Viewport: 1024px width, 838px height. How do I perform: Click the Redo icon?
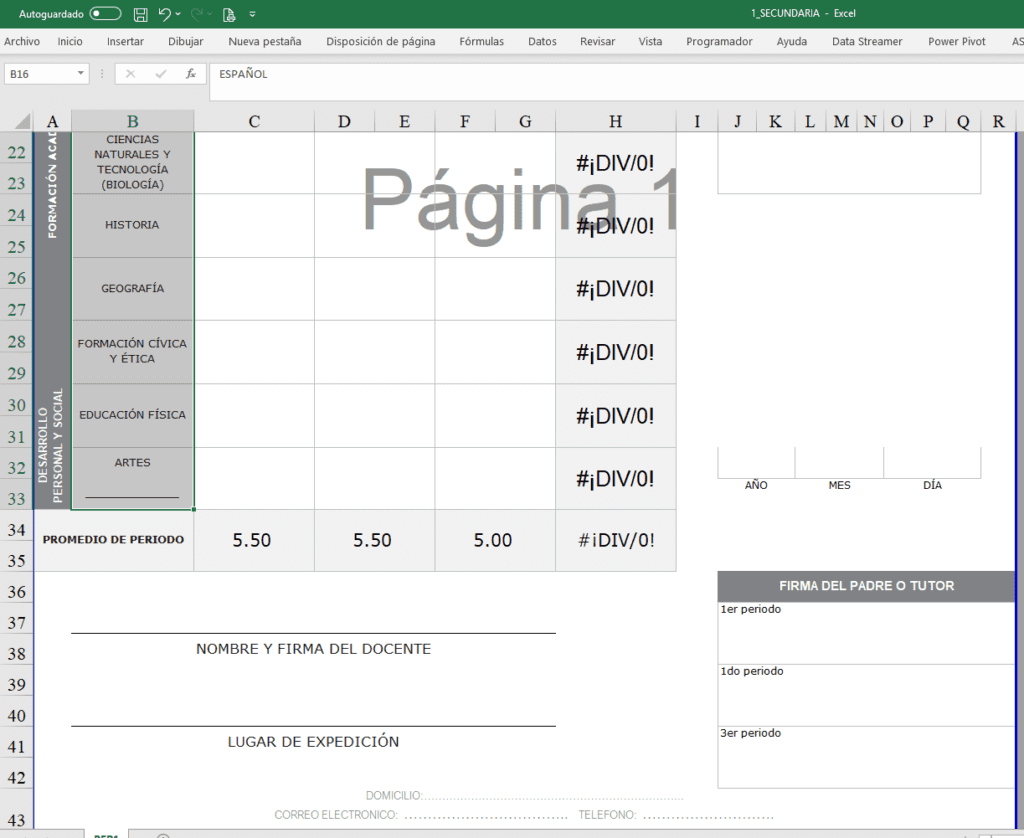coord(195,13)
